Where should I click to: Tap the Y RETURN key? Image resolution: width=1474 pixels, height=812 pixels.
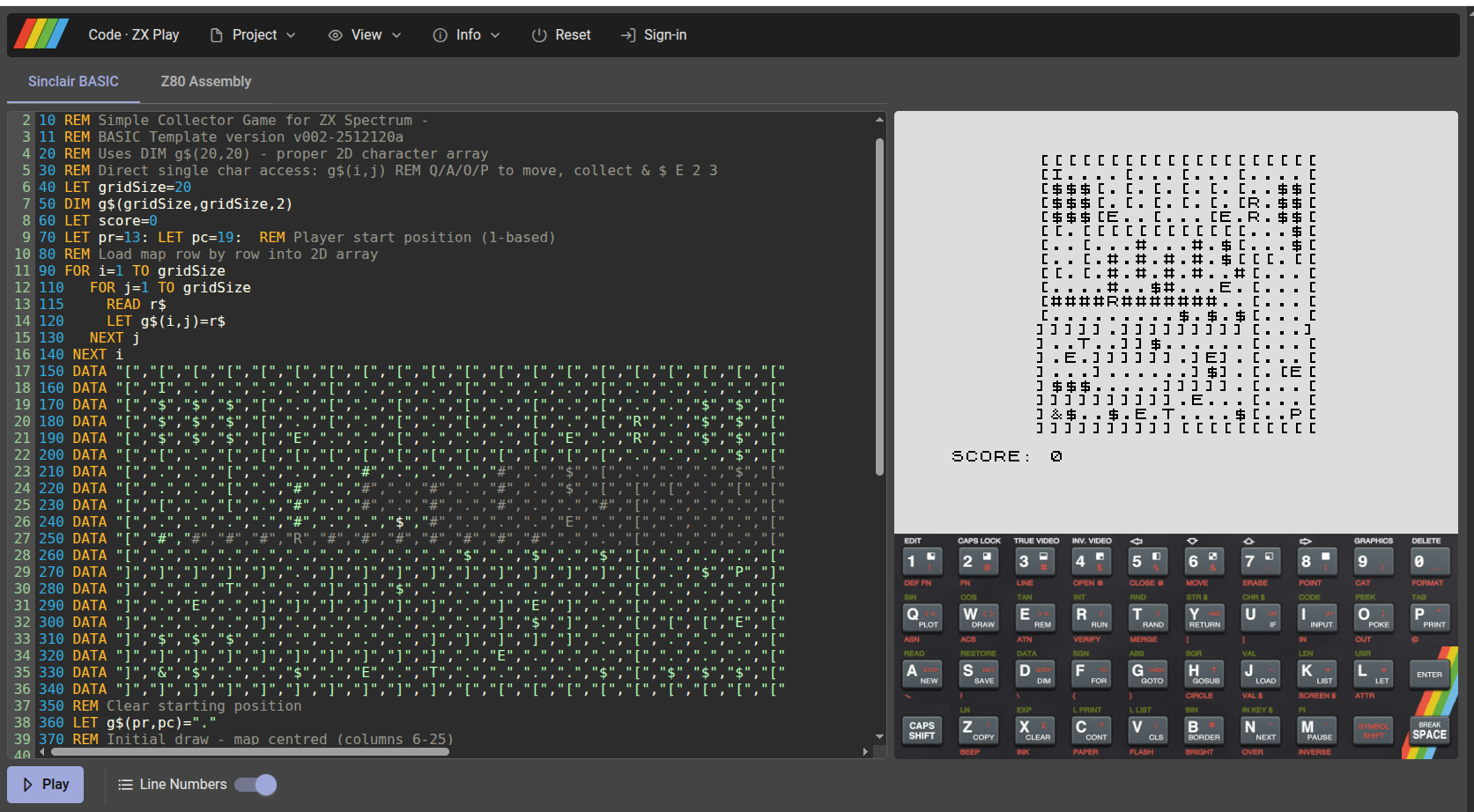pos(1204,616)
